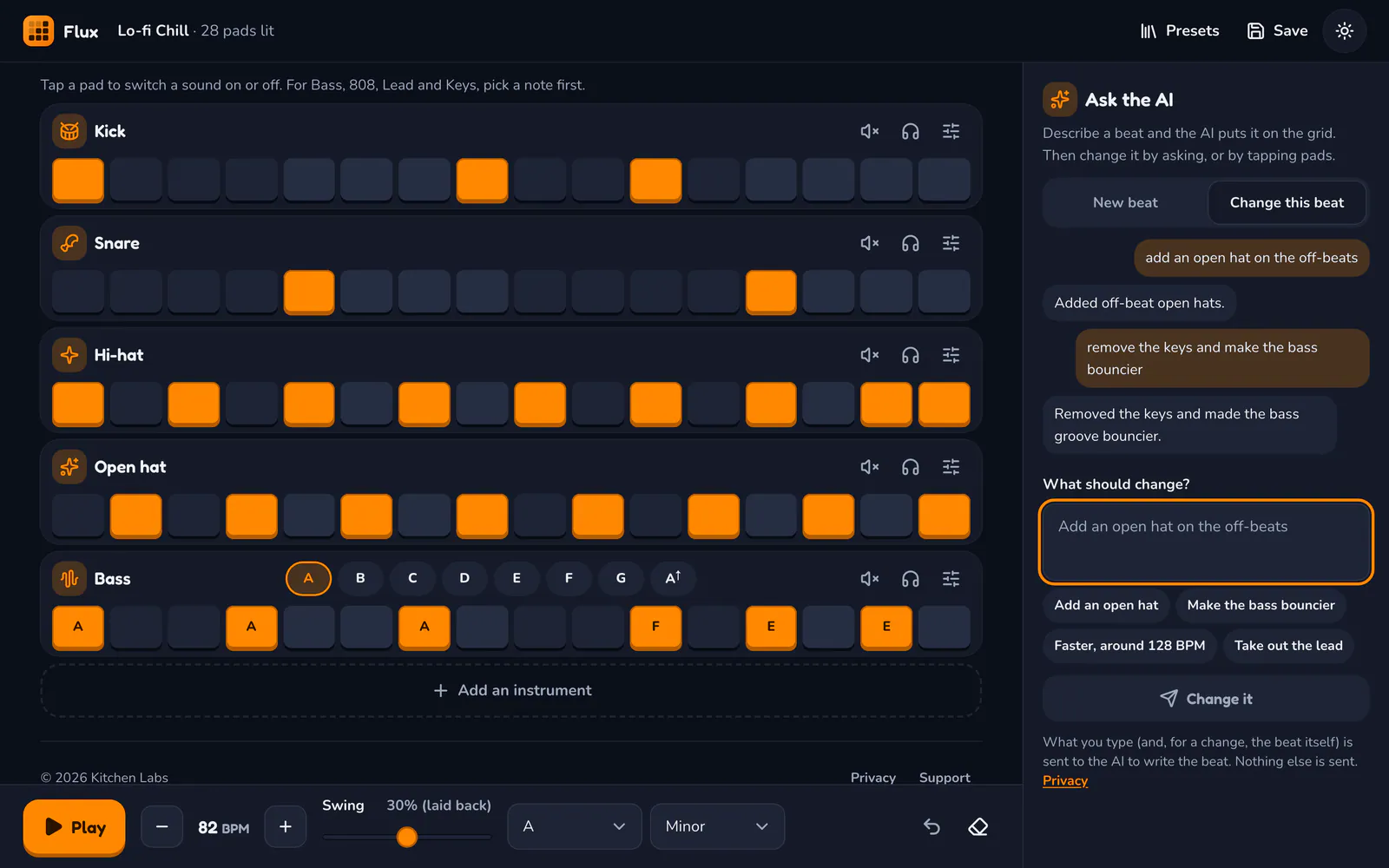Click the Hi-hat instrument icon

[69, 355]
